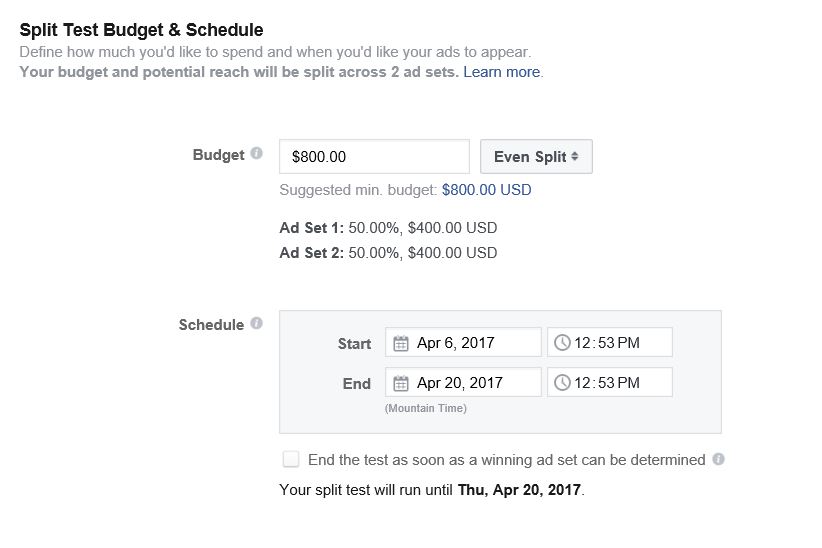Open the Even Split dropdown

tap(536, 156)
